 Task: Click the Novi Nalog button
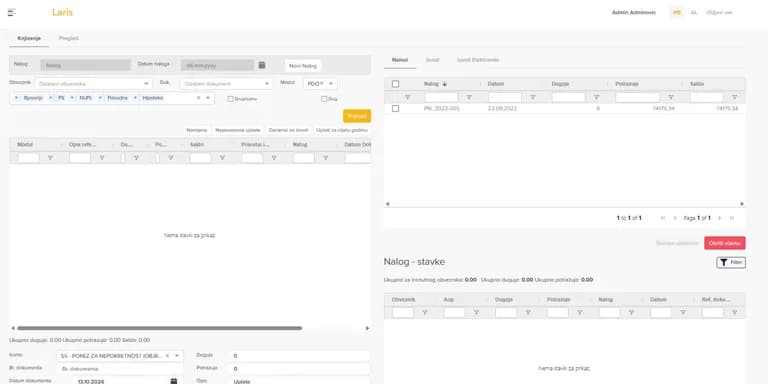pos(303,66)
